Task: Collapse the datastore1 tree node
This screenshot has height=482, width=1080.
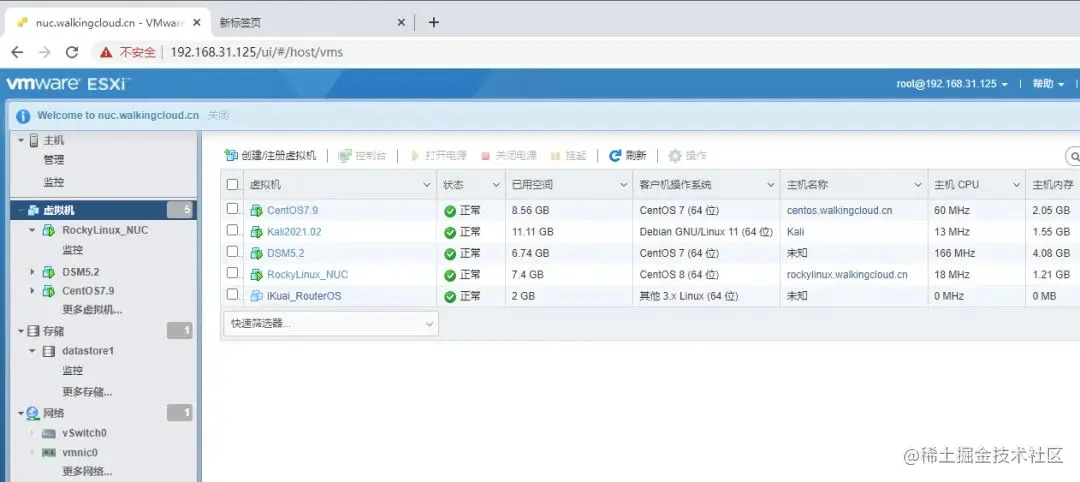Action: point(32,351)
